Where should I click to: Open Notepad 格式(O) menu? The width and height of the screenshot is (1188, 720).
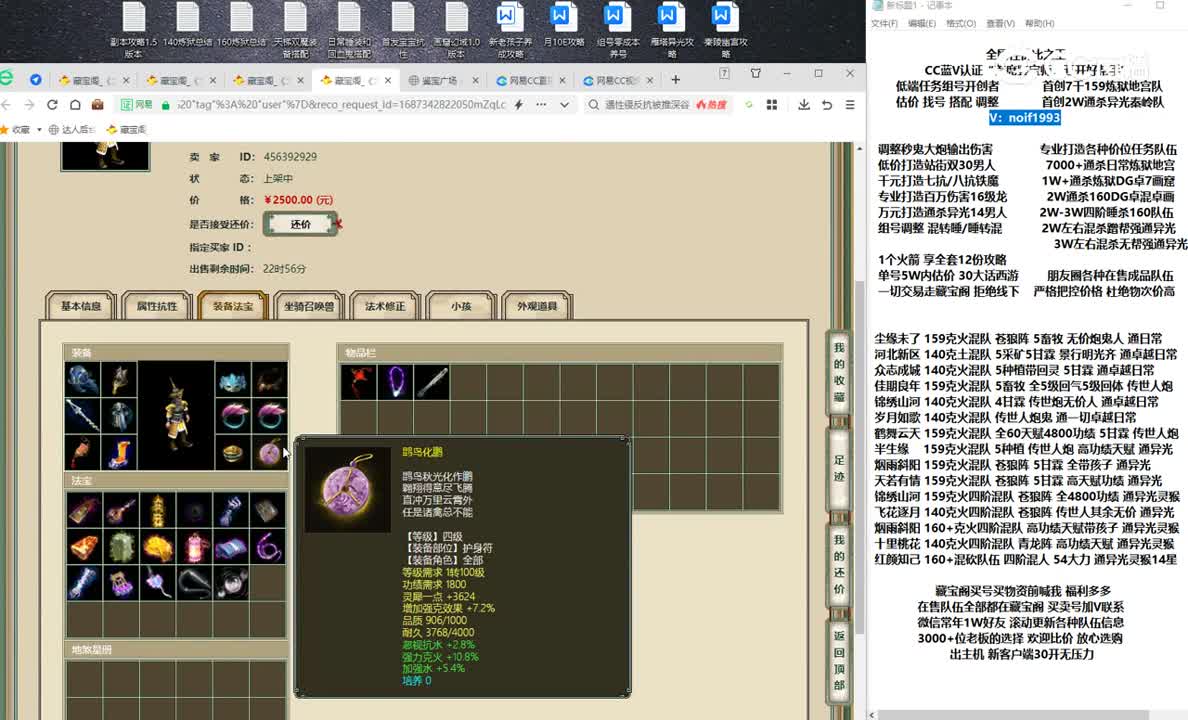(x=961, y=23)
